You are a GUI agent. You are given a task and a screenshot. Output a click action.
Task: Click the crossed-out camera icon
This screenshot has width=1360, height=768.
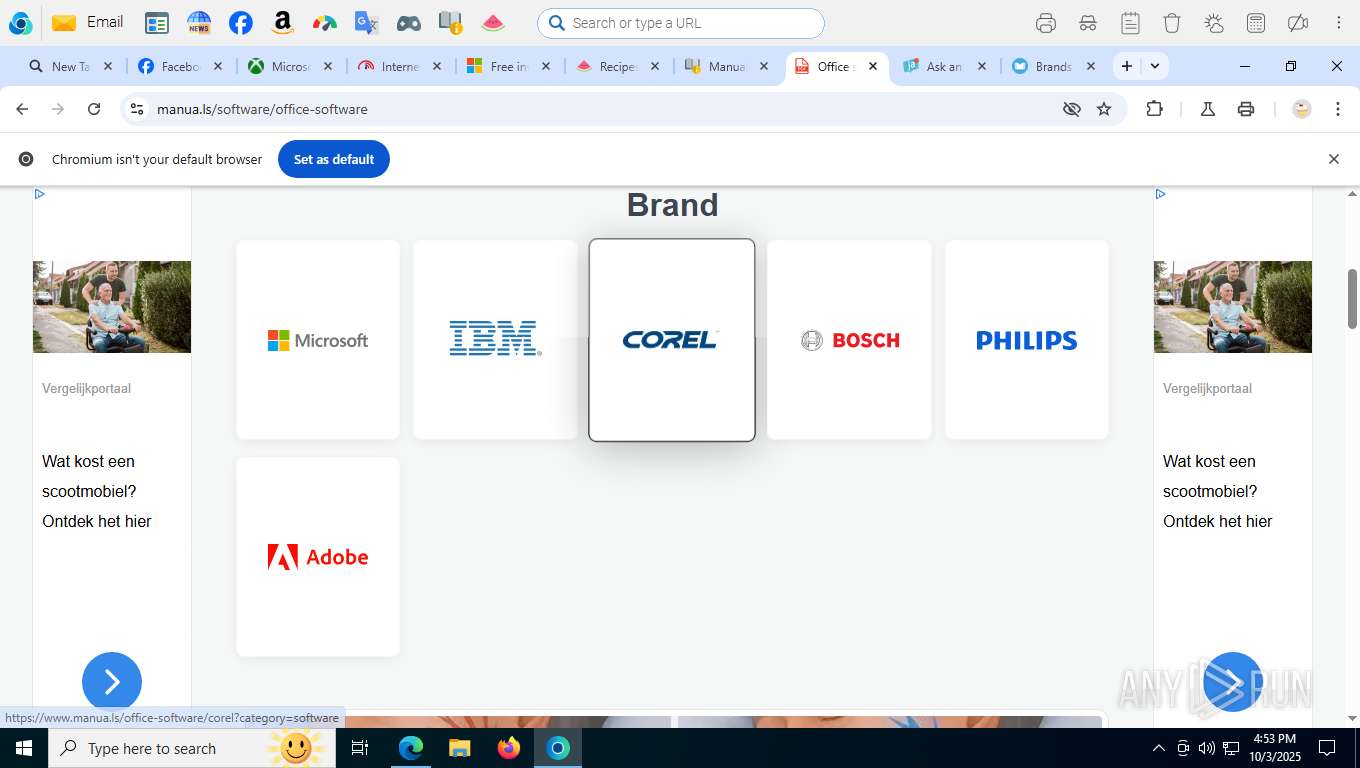click(x=1298, y=23)
